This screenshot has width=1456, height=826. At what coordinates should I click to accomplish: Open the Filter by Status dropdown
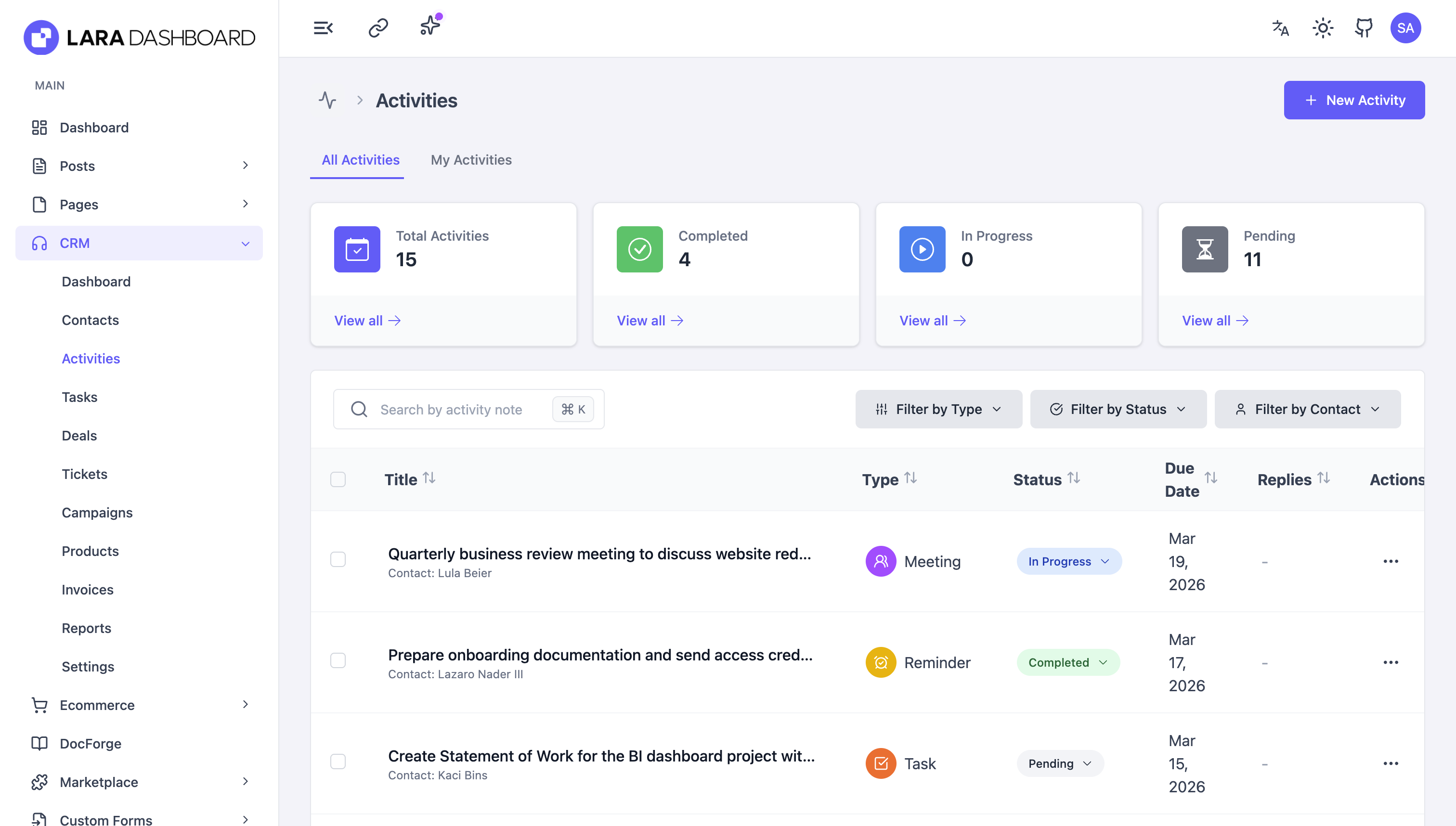pyautogui.click(x=1118, y=409)
